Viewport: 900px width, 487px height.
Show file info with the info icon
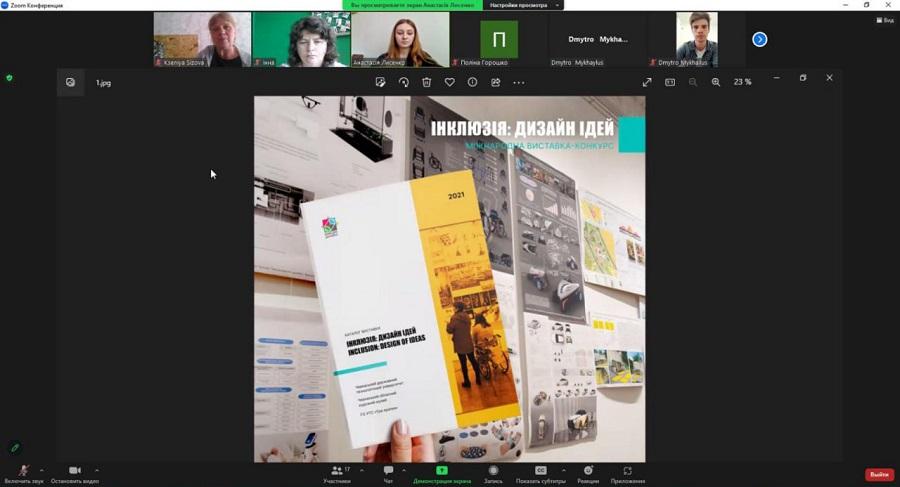pyautogui.click(x=472, y=83)
